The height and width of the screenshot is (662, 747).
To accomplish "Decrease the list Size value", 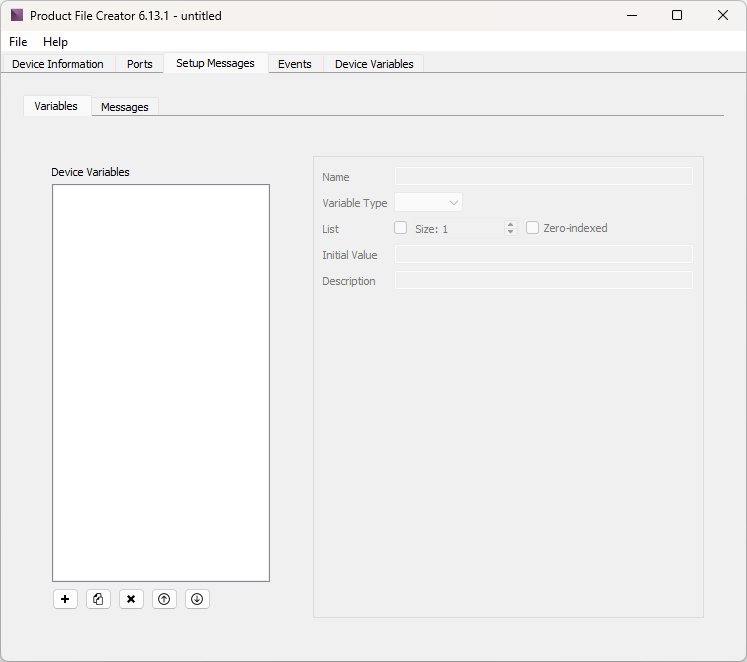I will click(x=510, y=232).
